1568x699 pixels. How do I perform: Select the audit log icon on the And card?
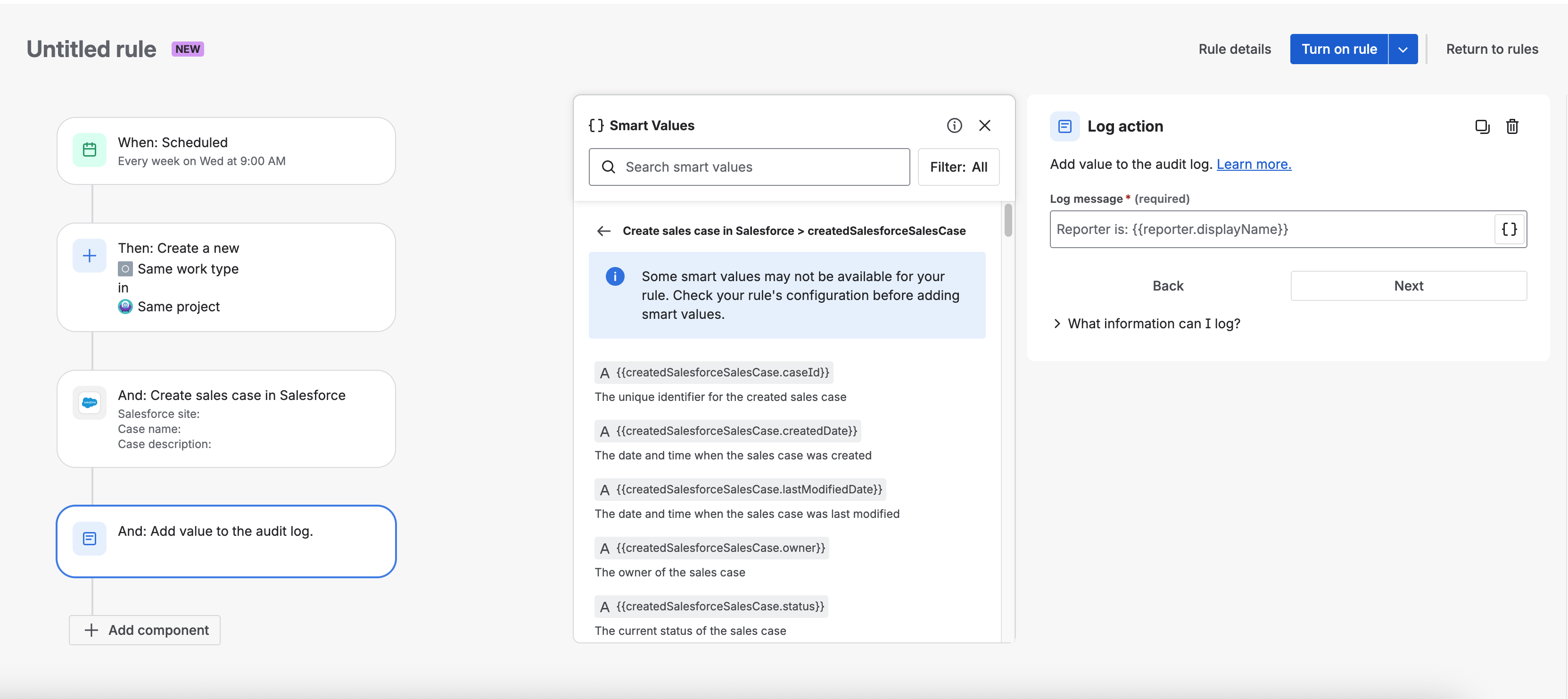[89, 538]
